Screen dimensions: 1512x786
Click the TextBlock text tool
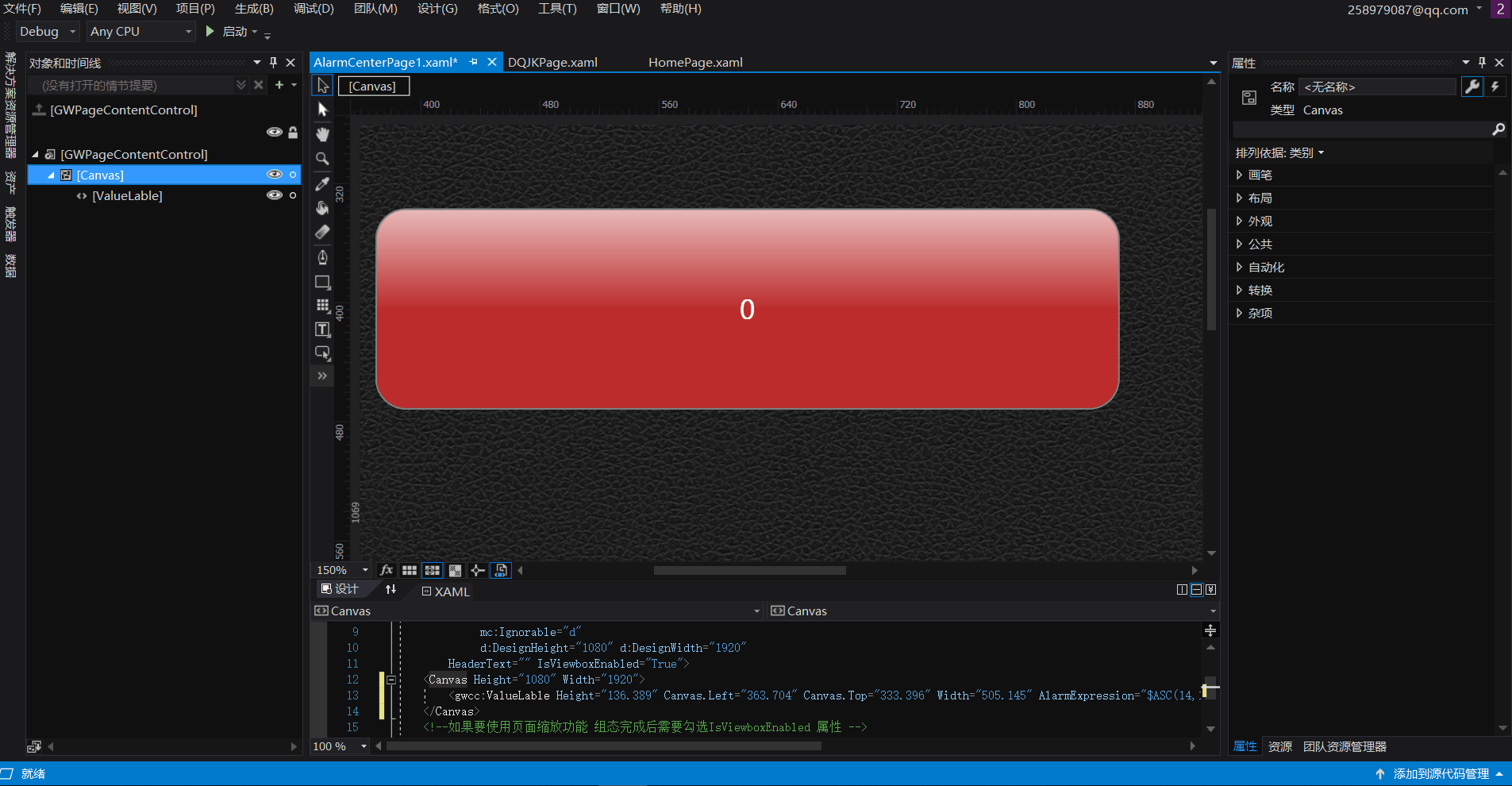click(x=322, y=329)
